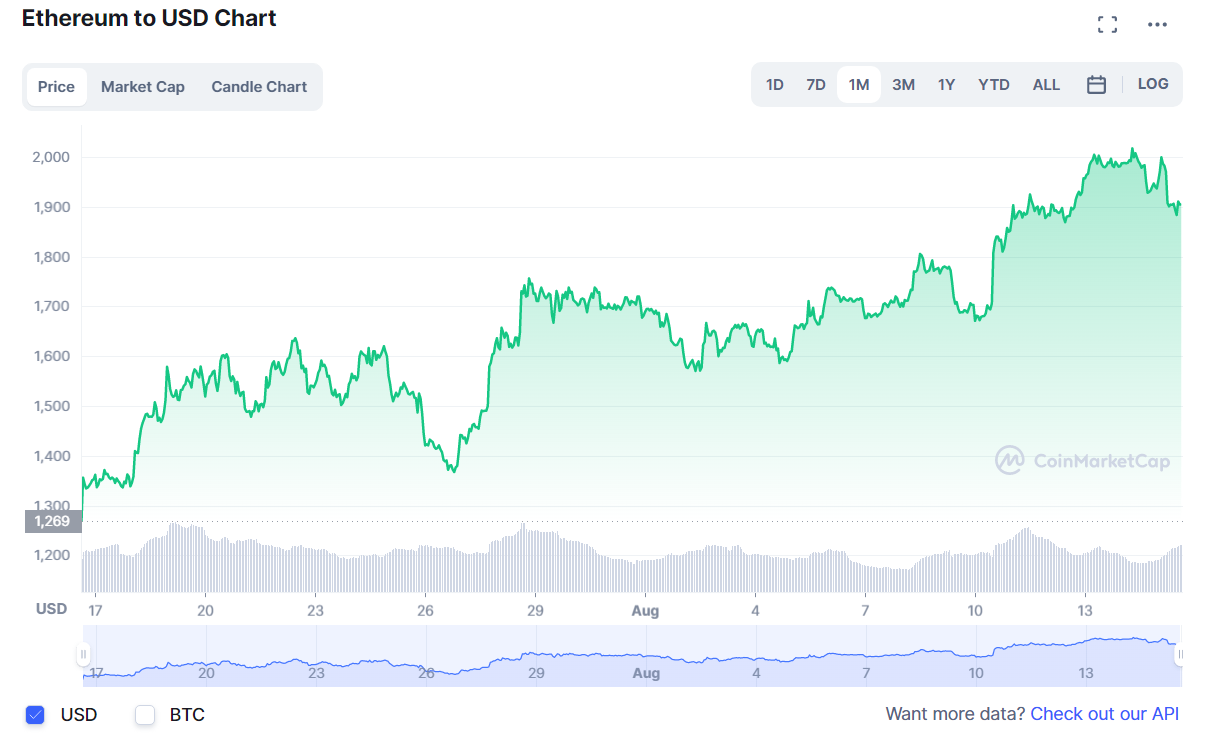1206x746 pixels.
Task: Expand the chart to fullscreen
Action: tap(1107, 23)
